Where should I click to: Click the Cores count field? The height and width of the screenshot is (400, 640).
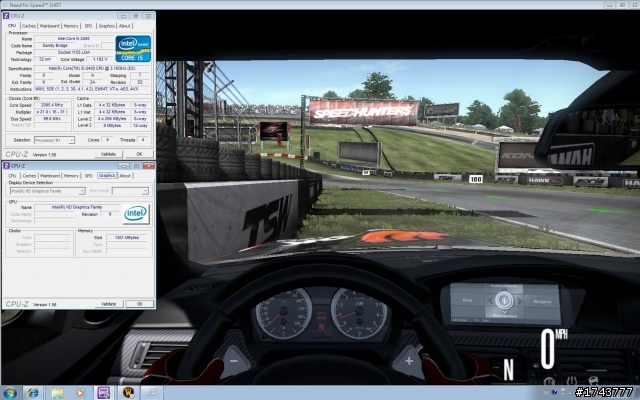click(x=107, y=140)
